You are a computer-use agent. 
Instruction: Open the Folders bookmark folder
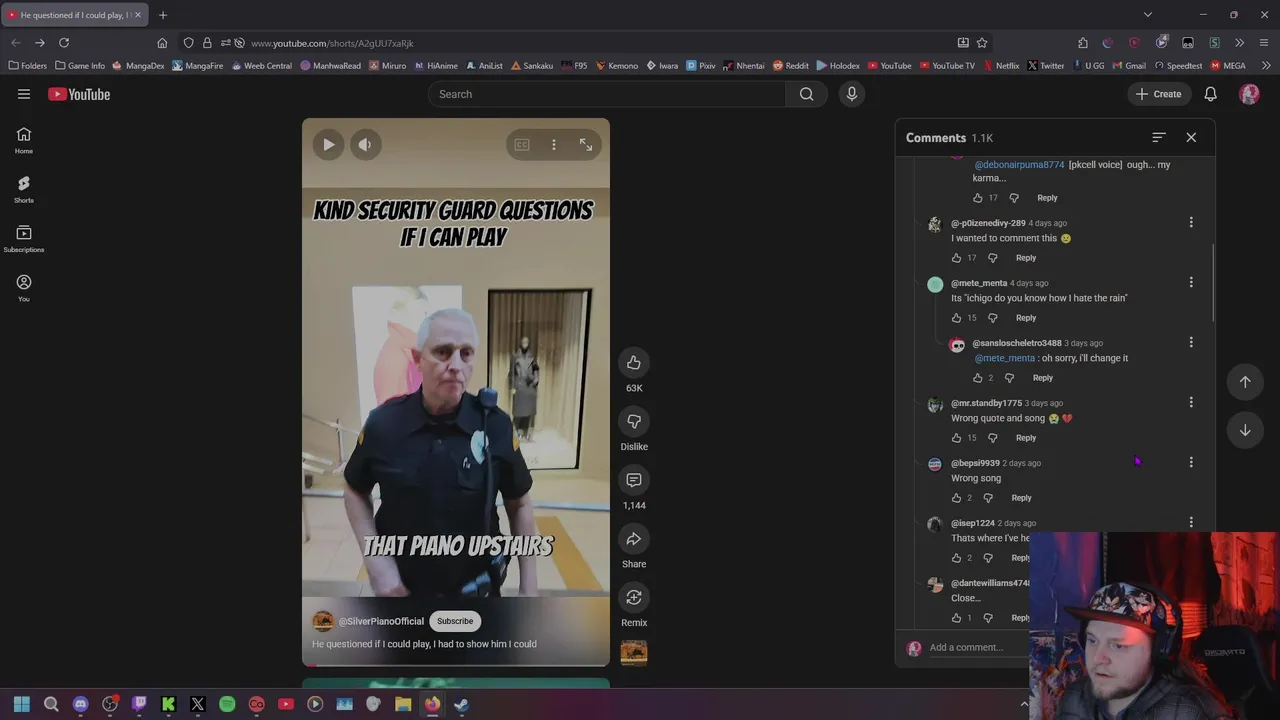click(28, 66)
